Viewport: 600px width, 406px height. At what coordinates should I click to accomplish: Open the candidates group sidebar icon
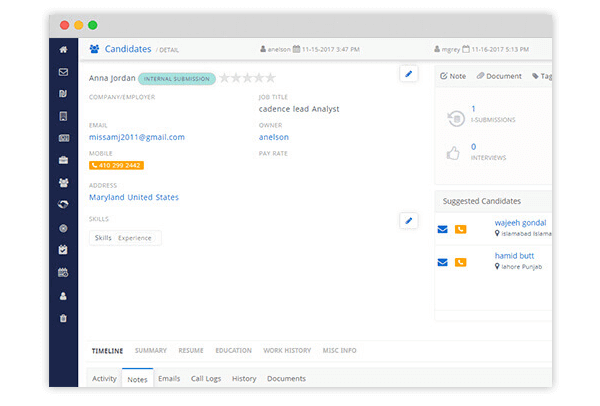pos(64,183)
